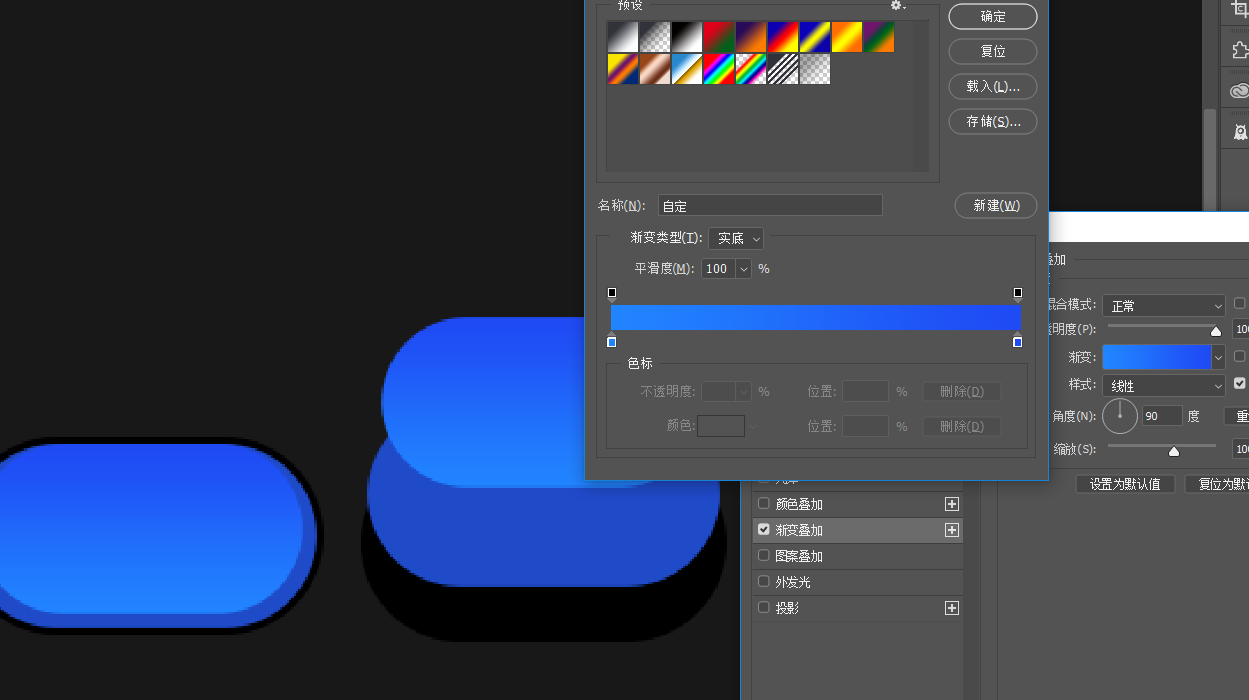
Task: Select the chrome gradient preset
Action: tap(687, 69)
